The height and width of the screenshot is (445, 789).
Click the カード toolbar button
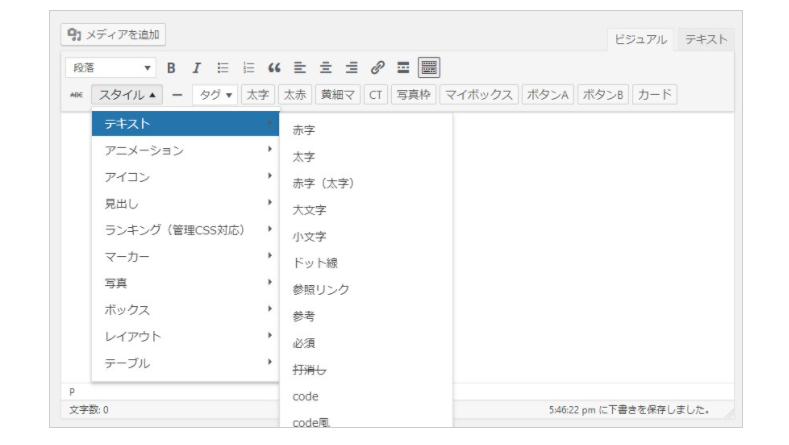[x=654, y=95]
